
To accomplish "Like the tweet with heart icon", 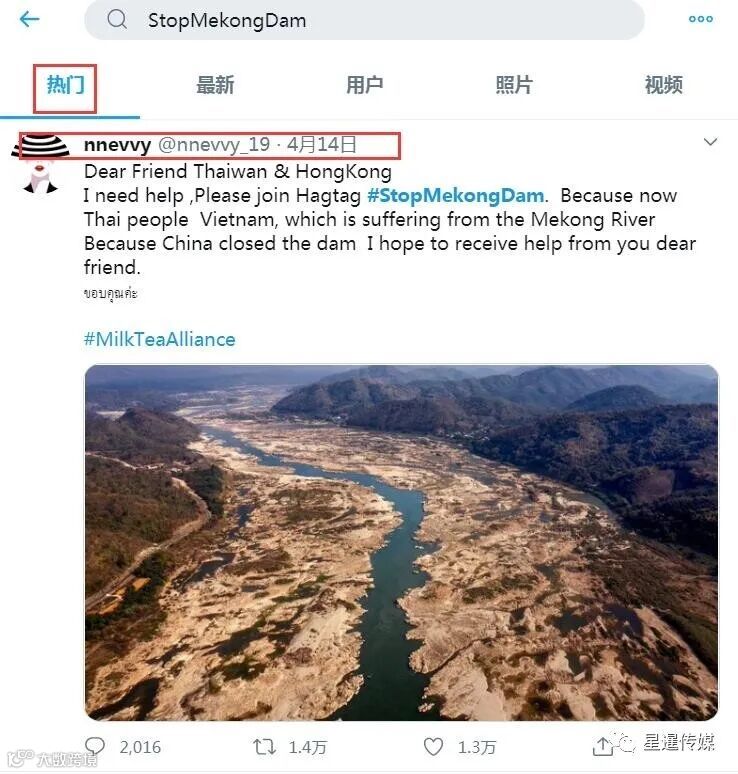I will (433, 746).
